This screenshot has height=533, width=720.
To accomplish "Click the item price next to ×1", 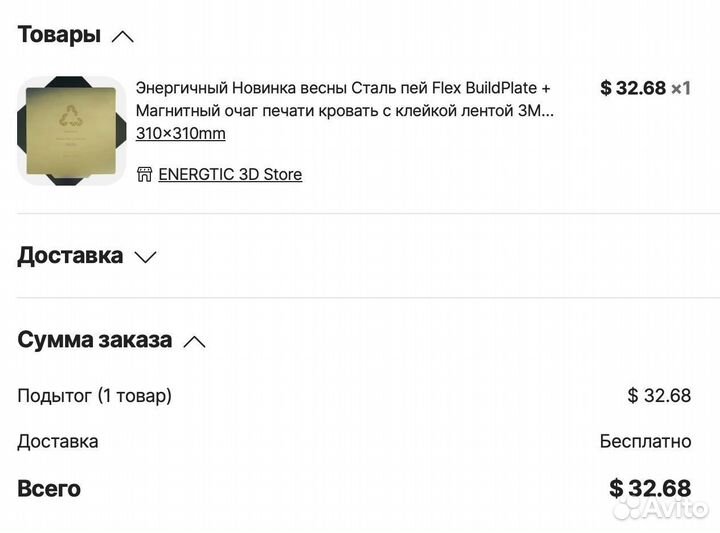I will pos(633,88).
